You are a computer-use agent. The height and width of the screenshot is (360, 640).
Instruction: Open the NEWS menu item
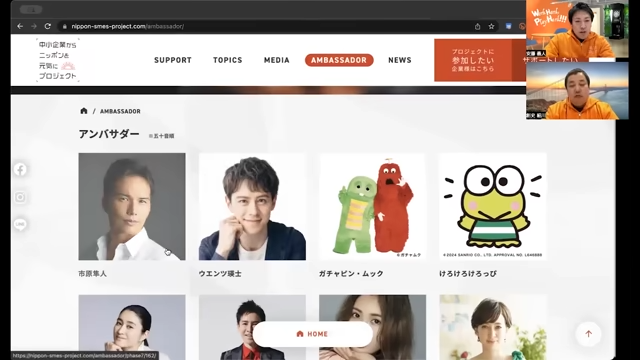click(x=400, y=60)
